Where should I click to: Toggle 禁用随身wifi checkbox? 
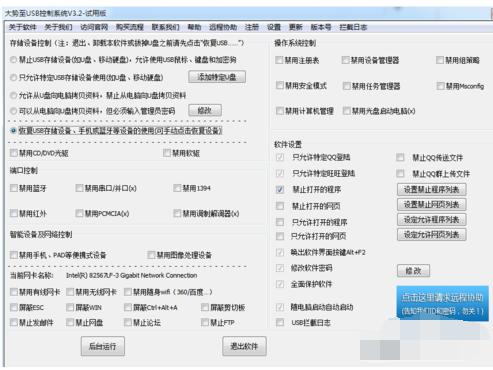point(128,292)
